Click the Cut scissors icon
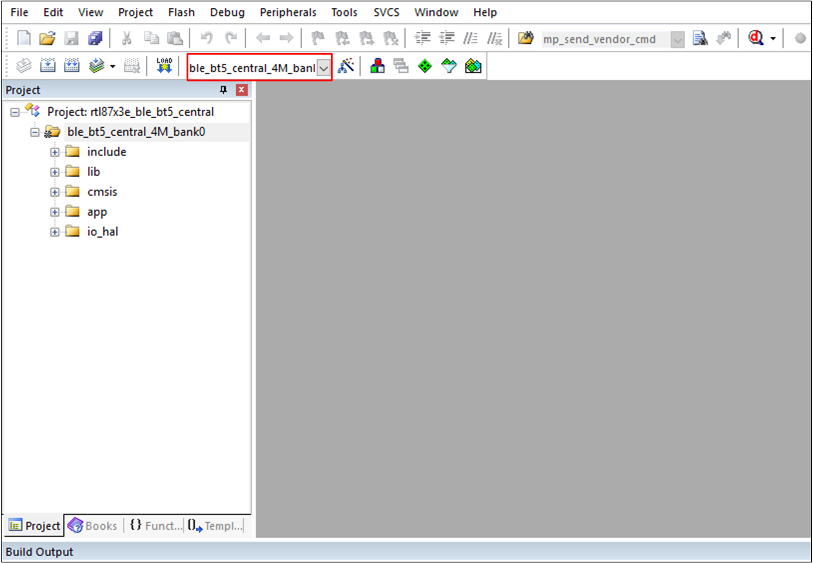 (x=127, y=38)
